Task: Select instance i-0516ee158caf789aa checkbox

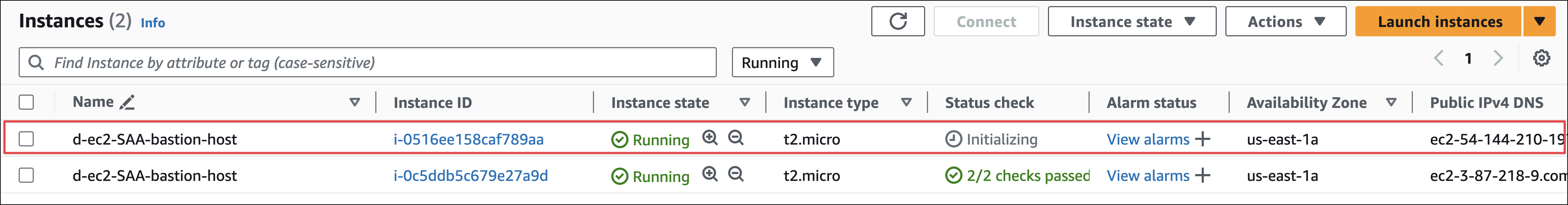Action: (26, 139)
